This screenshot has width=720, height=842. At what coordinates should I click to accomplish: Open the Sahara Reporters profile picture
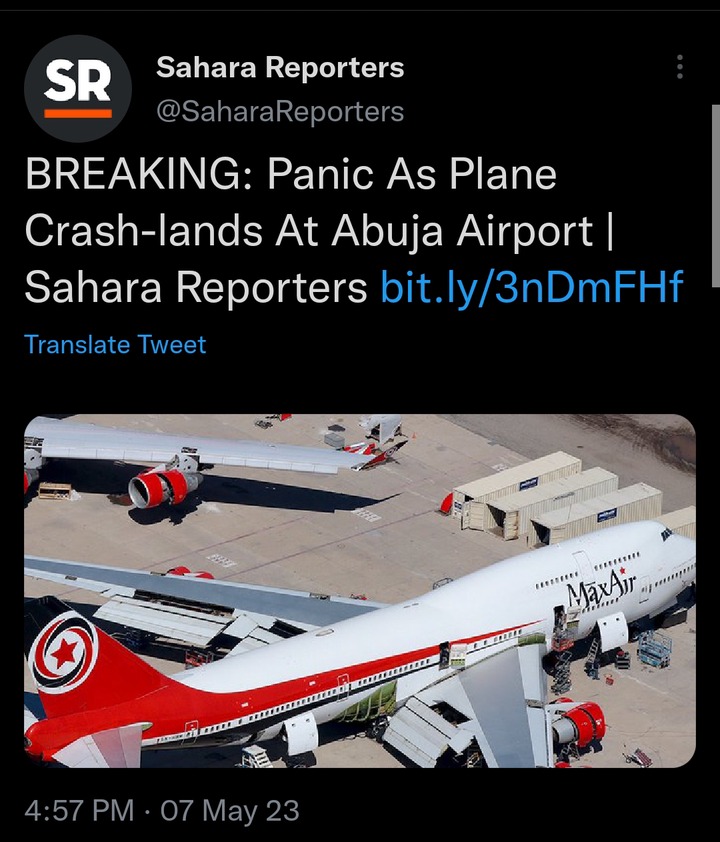(x=78, y=89)
